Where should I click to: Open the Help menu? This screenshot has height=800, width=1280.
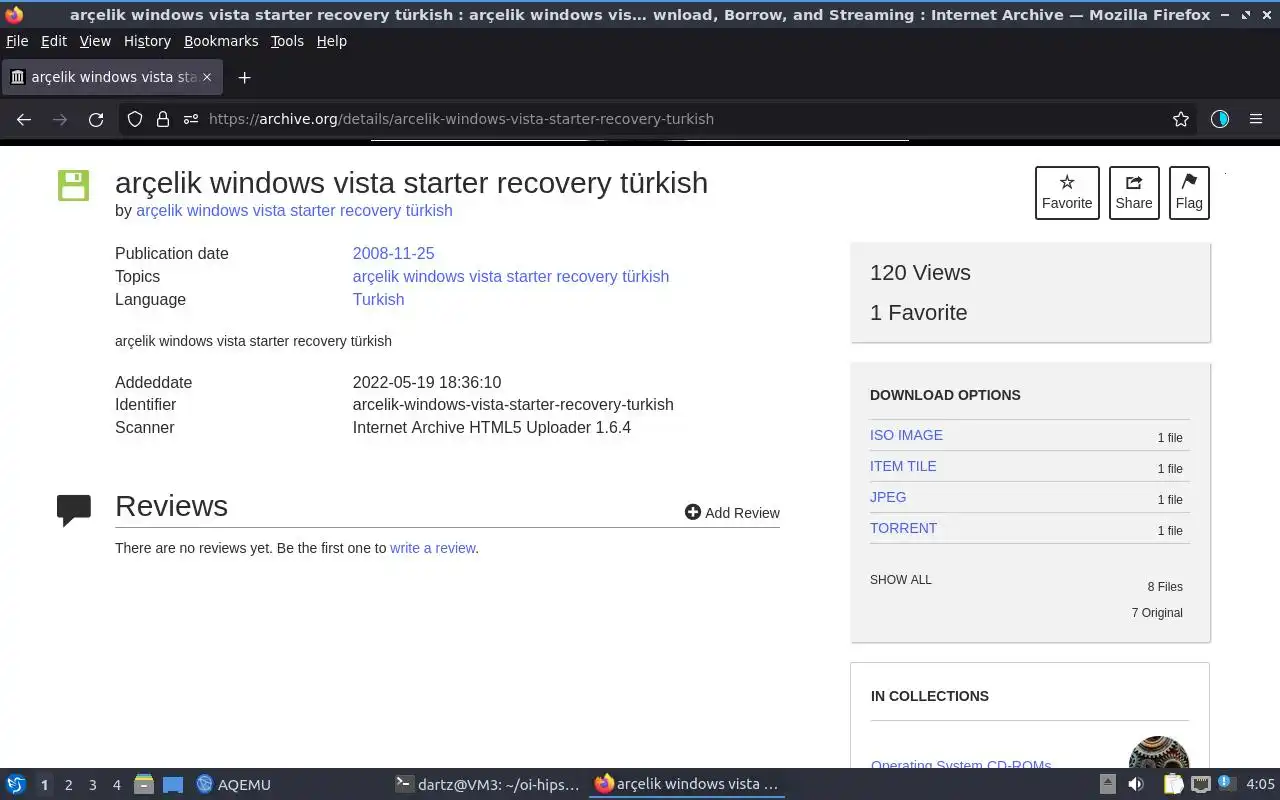(332, 41)
